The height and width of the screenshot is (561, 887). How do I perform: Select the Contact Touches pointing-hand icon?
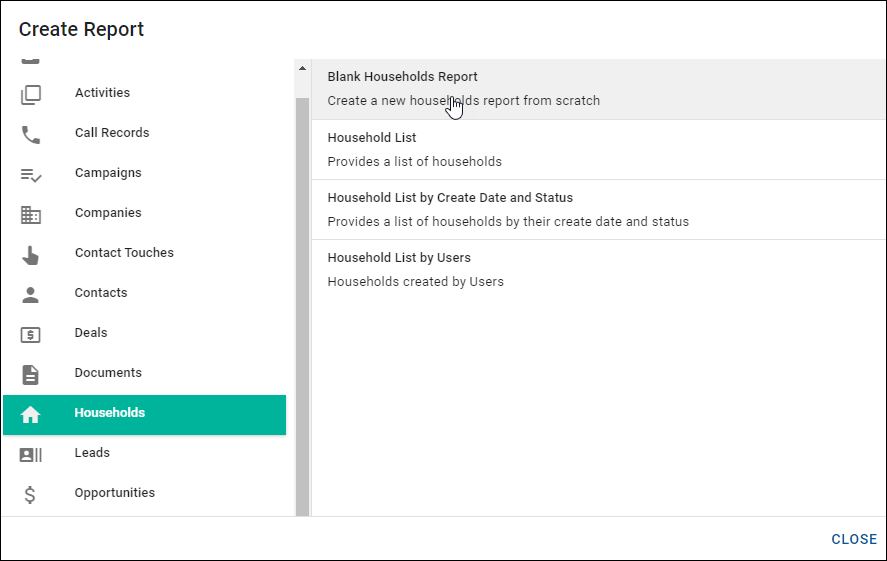(31, 255)
